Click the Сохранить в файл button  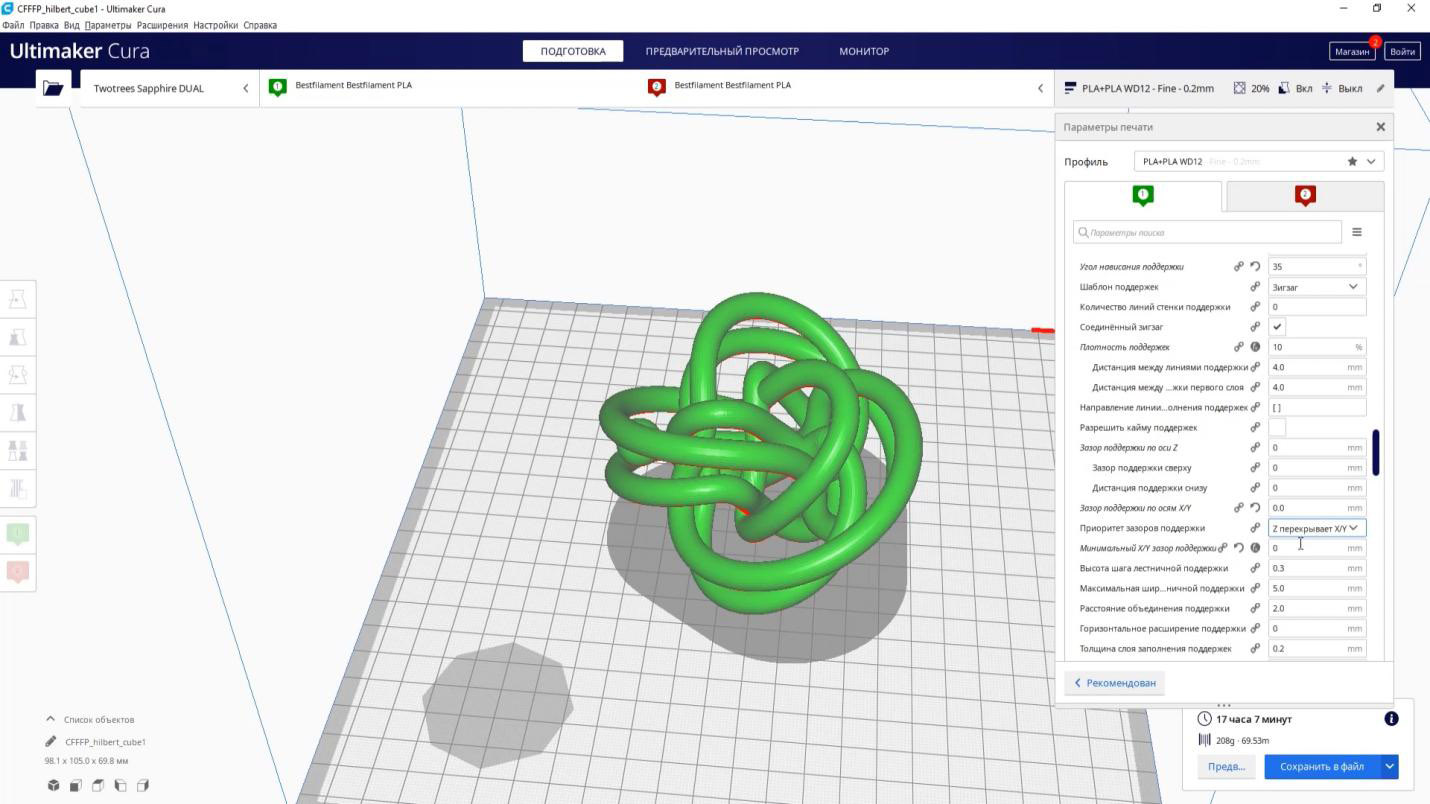[1321, 767]
